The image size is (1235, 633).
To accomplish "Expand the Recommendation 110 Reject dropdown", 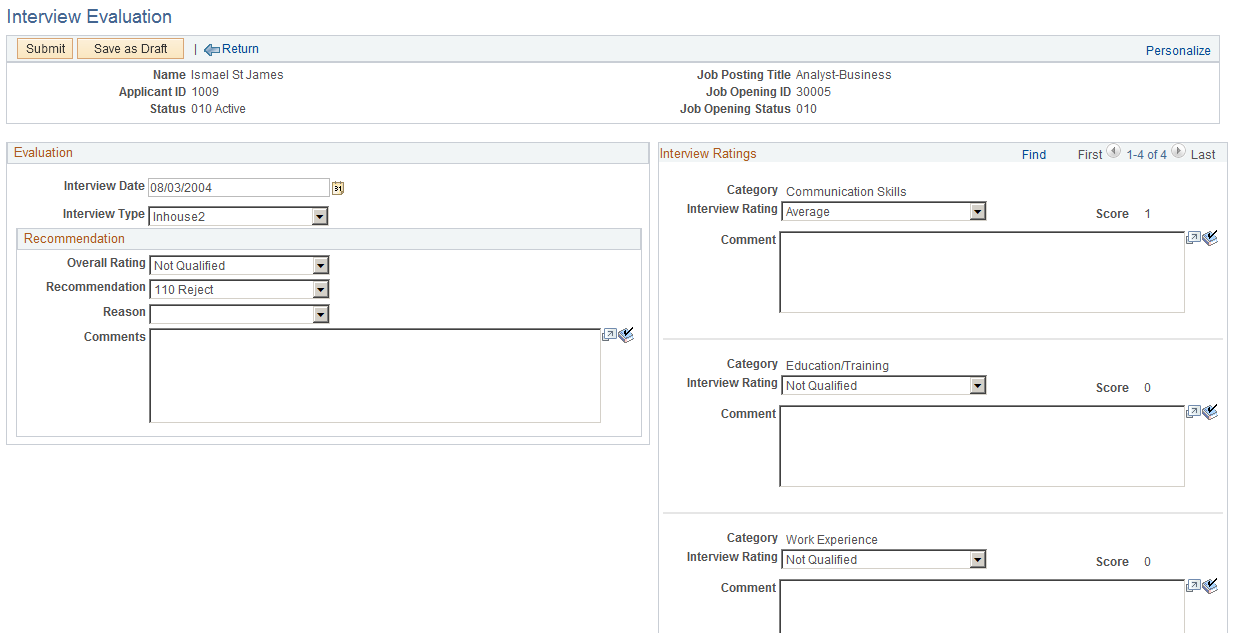I will click(x=239, y=289).
